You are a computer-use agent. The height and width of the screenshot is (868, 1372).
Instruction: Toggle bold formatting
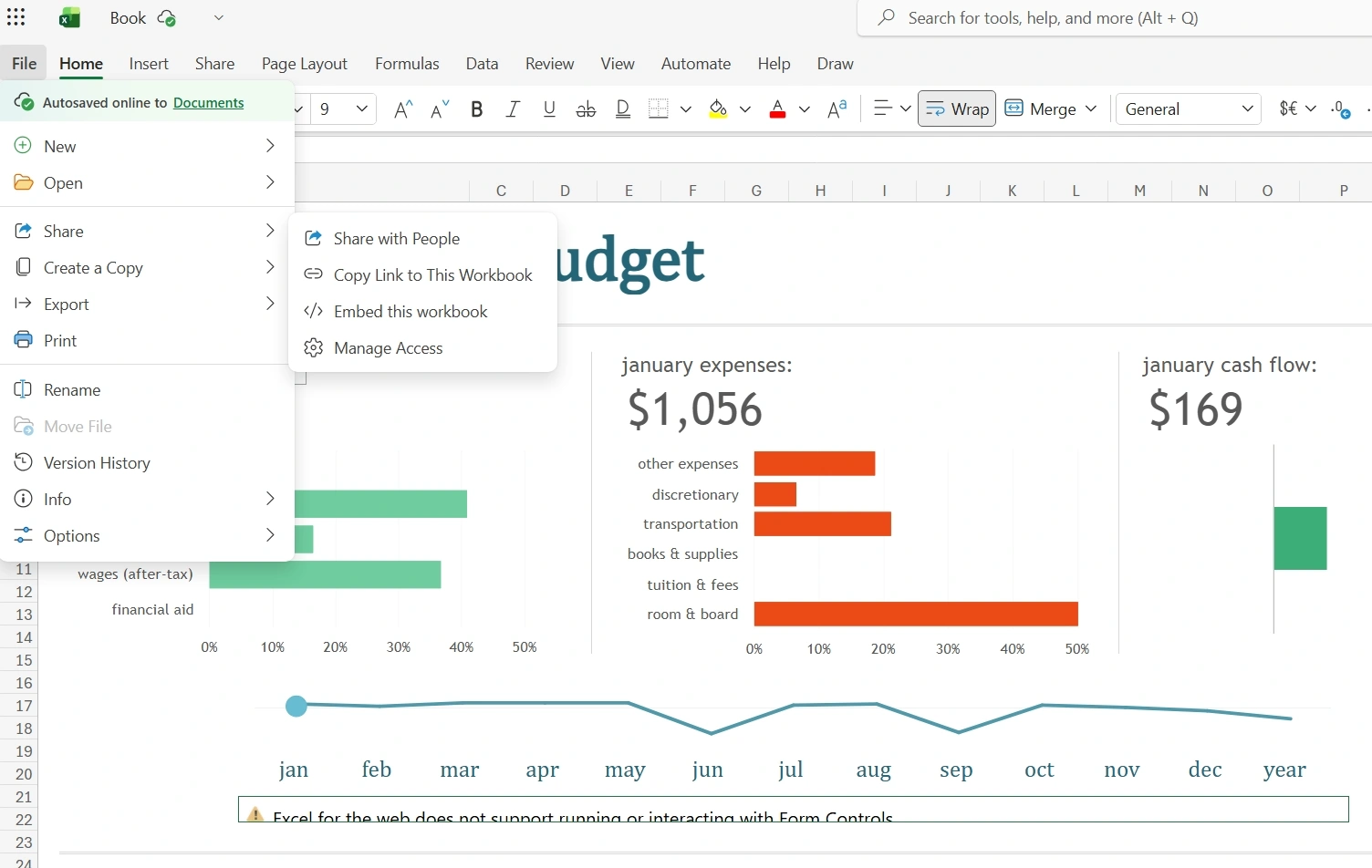(476, 109)
